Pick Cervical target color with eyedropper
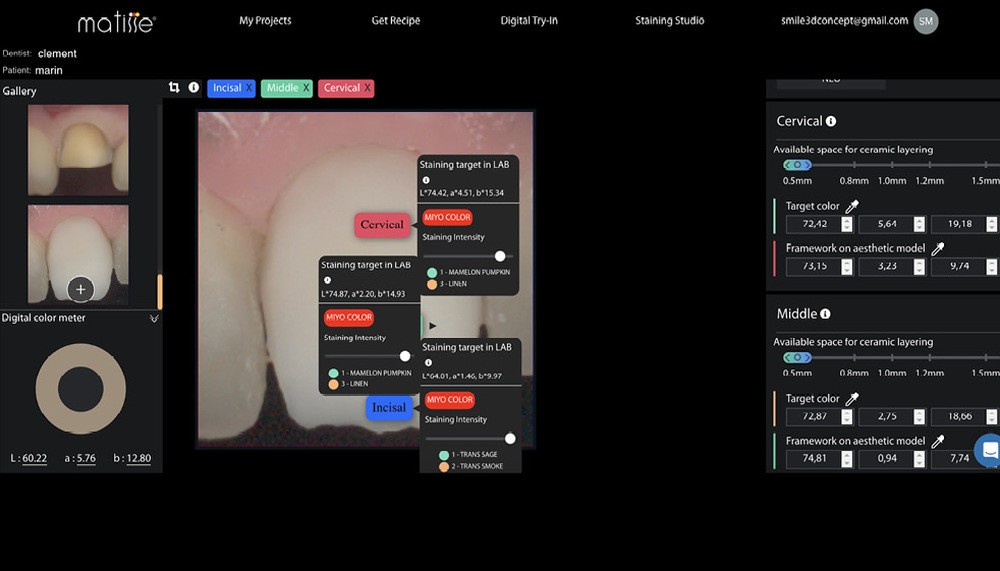The image size is (1000, 571). click(x=852, y=207)
